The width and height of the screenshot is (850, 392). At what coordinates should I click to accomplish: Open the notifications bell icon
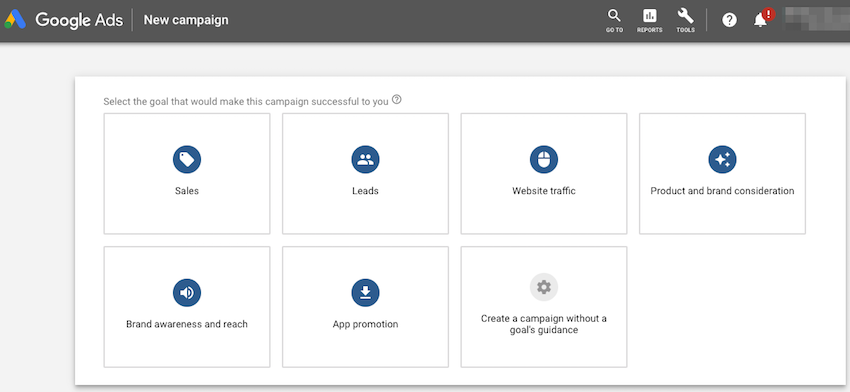click(760, 21)
